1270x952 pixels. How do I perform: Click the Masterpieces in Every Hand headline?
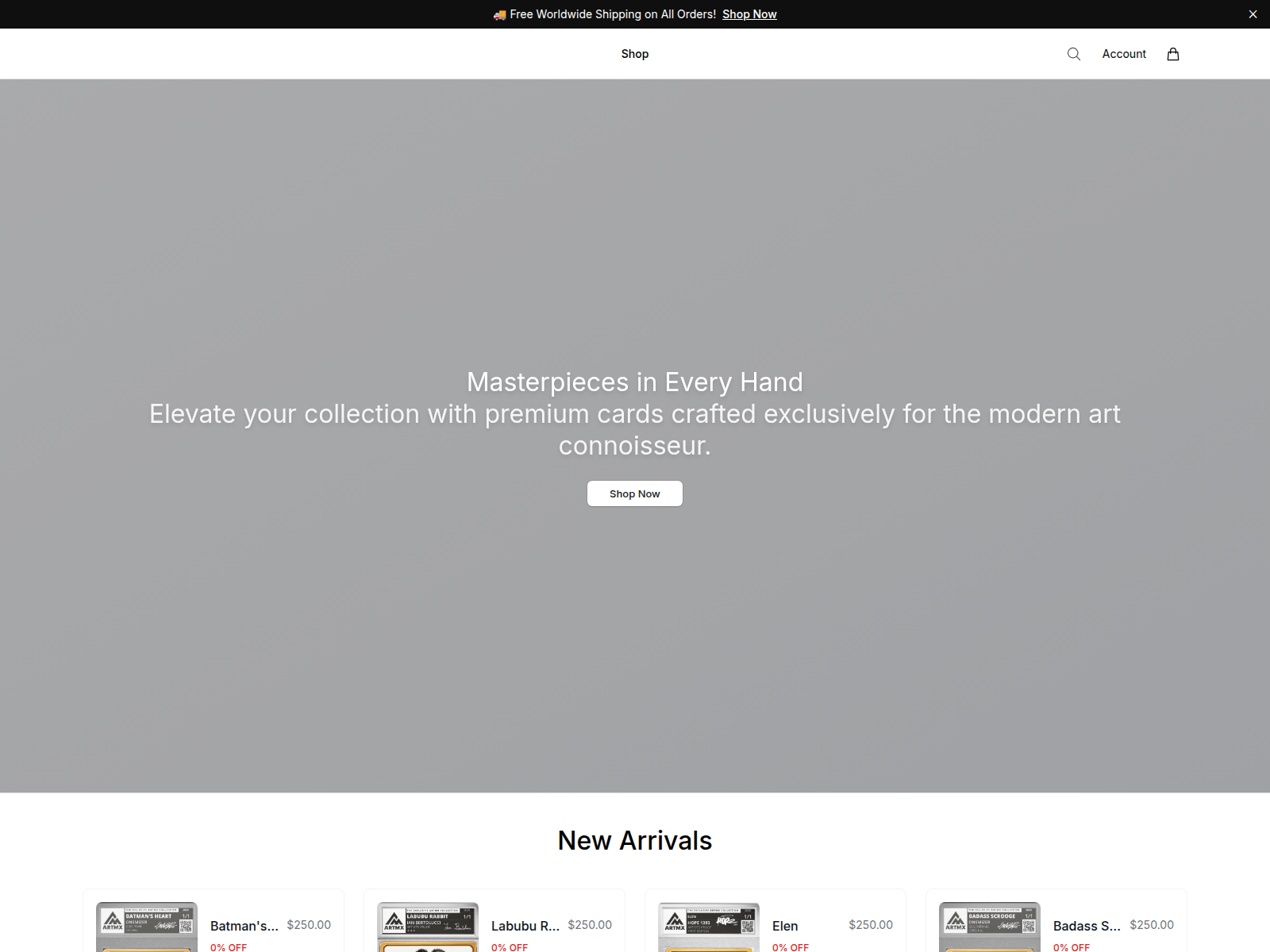[635, 382]
